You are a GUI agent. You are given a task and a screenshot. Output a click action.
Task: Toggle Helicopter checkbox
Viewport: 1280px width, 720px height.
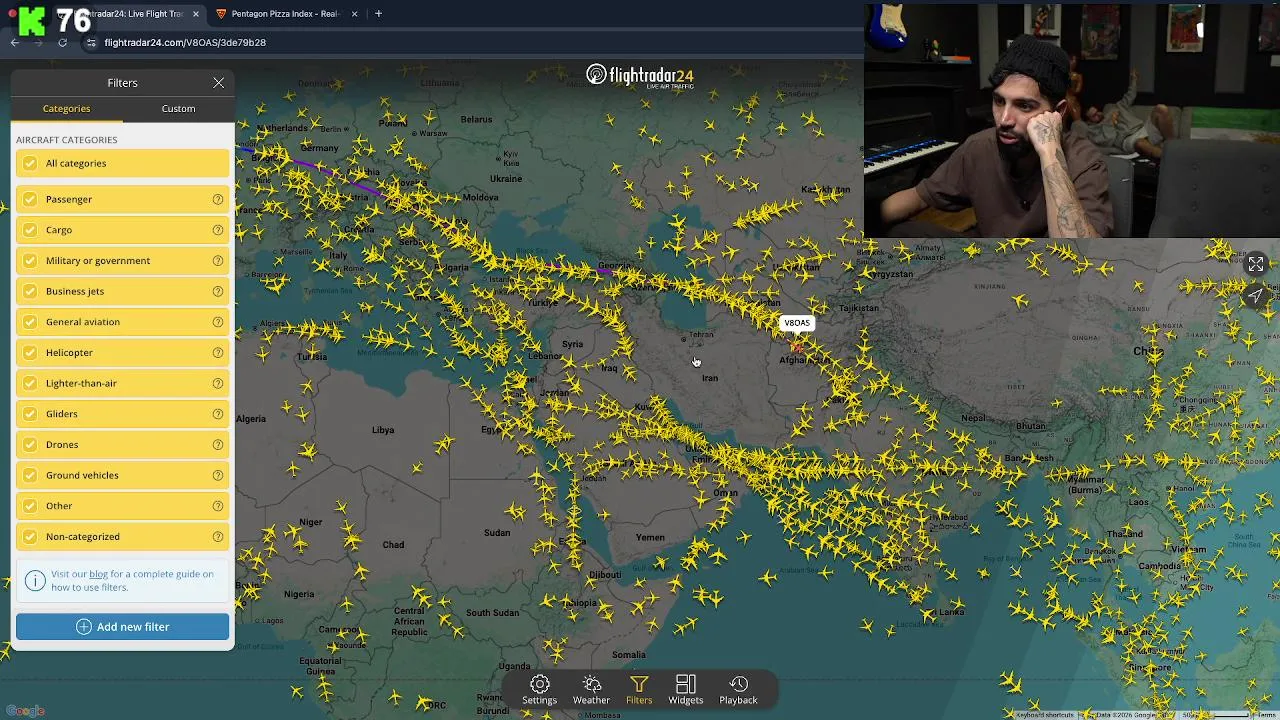30,353
